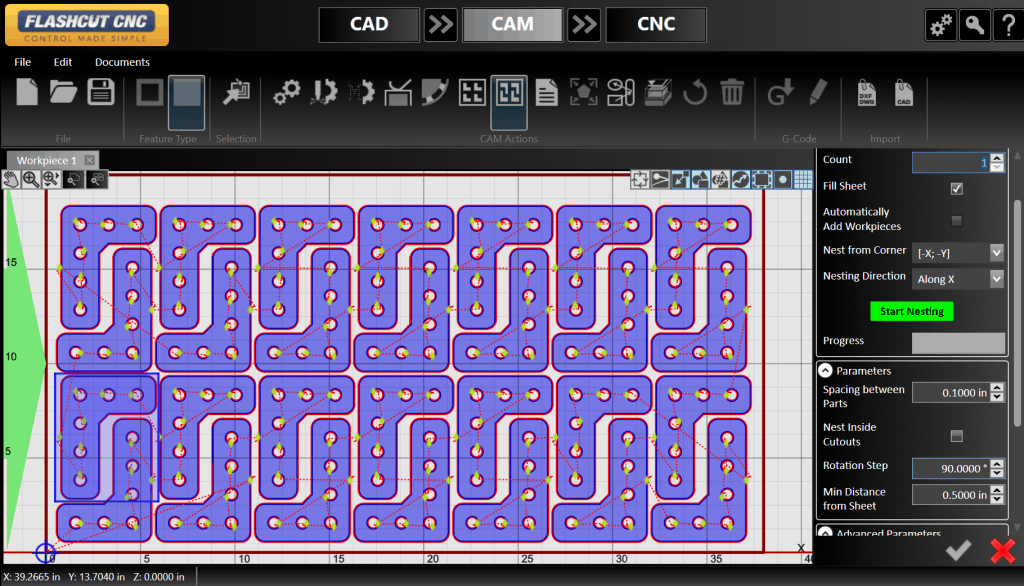Open the CAD import icon
Image resolution: width=1024 pixels, height=586 pixels.
click(905, 93)
